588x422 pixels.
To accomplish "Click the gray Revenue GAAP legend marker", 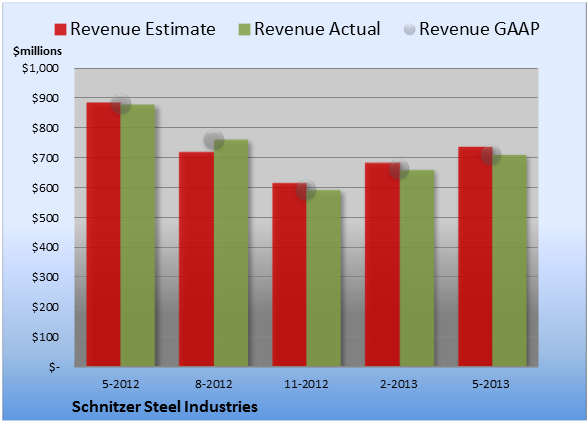I will click(410, 30).
